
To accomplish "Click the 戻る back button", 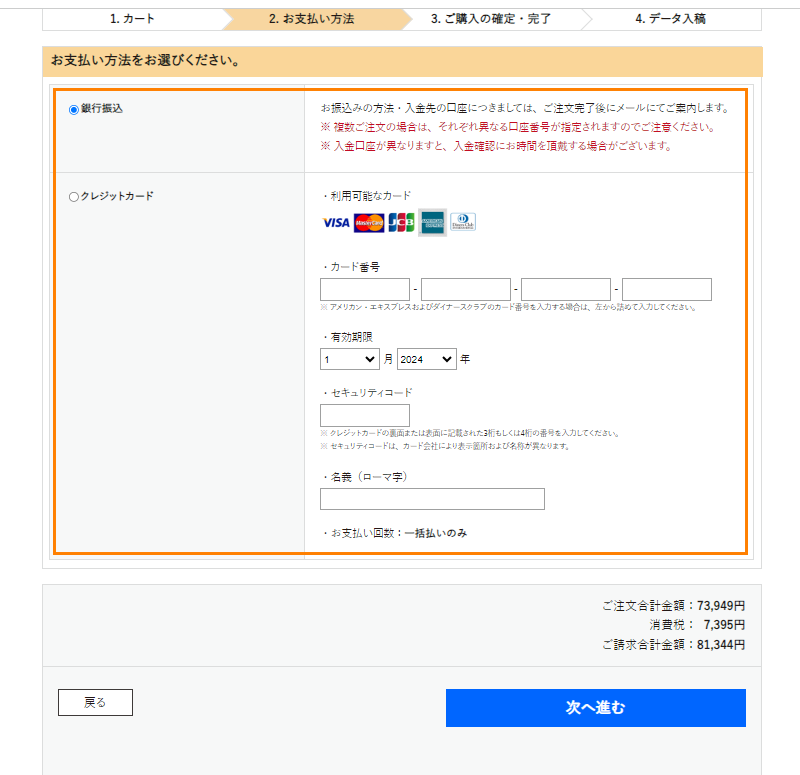I will [95, 703].
